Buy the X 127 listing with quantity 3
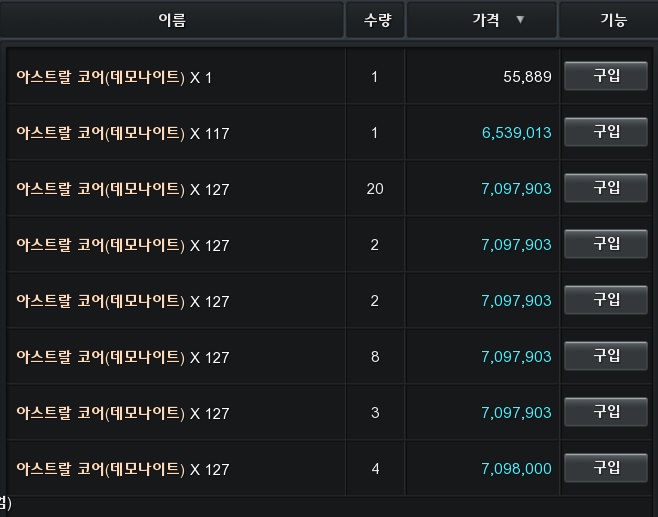The height and width of the screenshot is (517, 658). coord(606,412)
